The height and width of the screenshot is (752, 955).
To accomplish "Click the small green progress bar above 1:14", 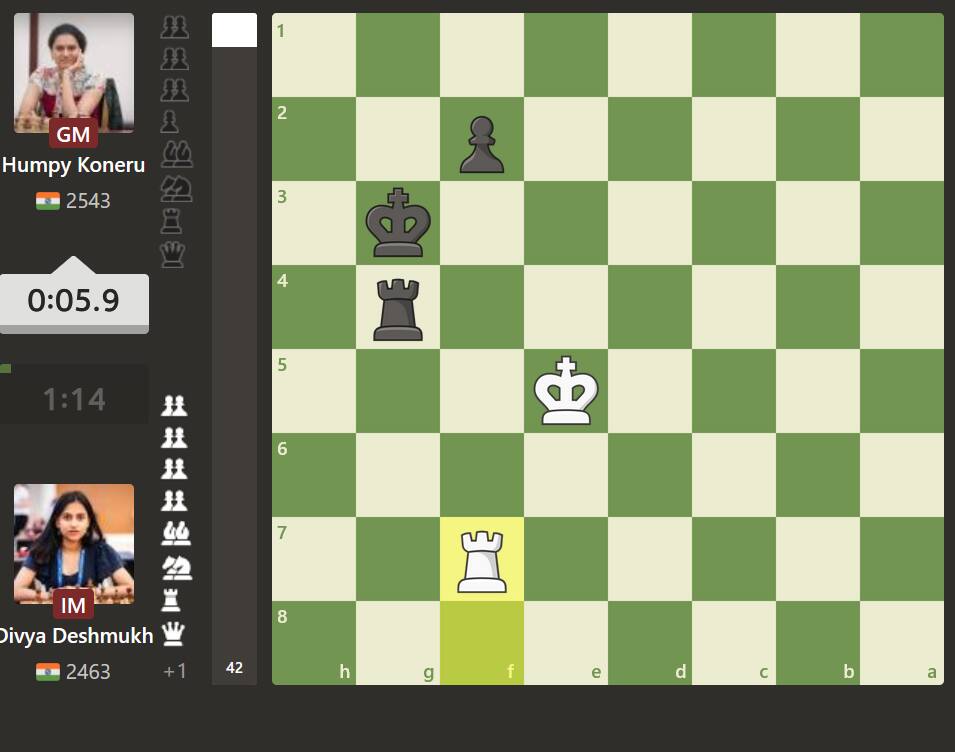I will pyautogui.click(x=5, y=368).
